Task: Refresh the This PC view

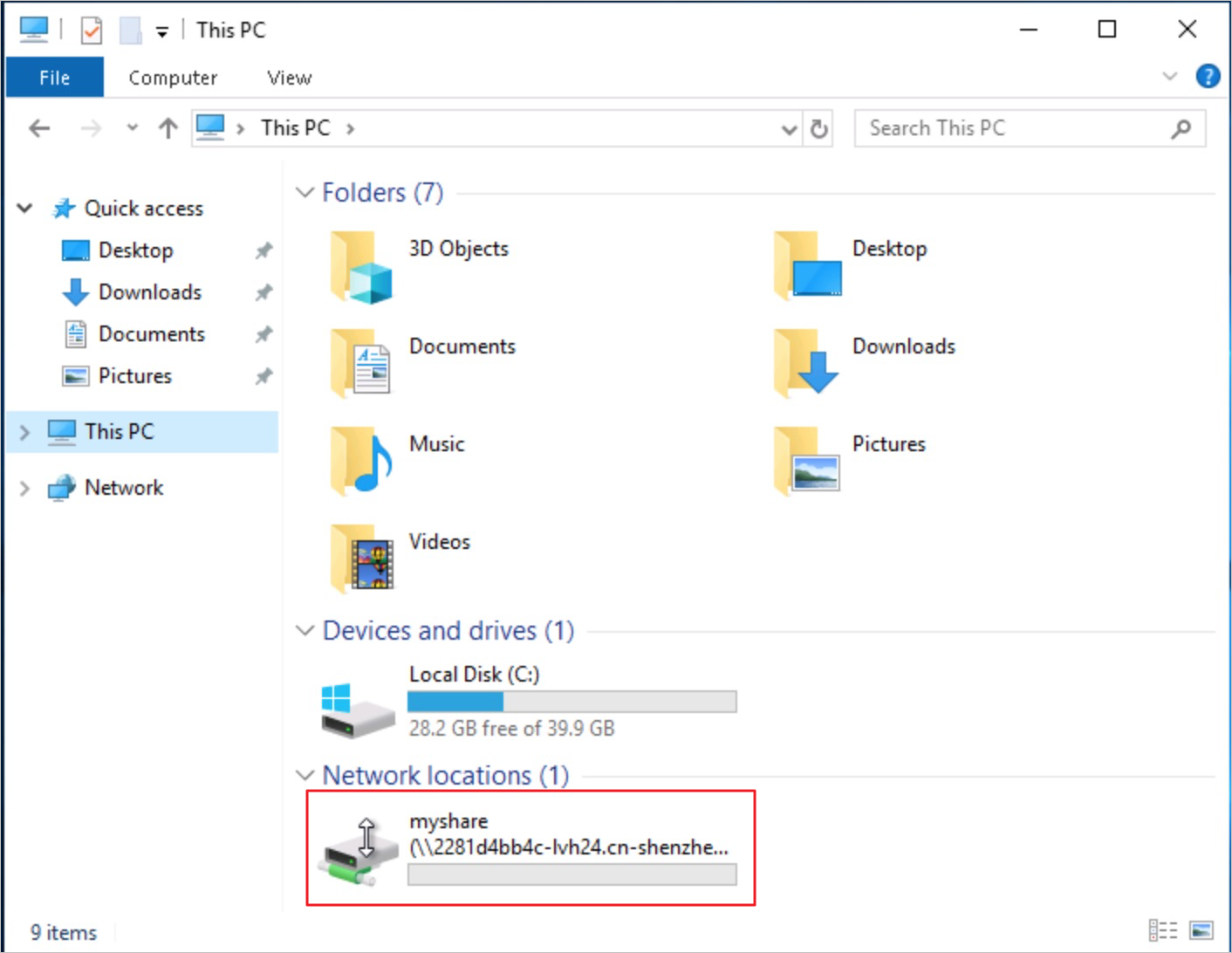Action: coord(818,127)
